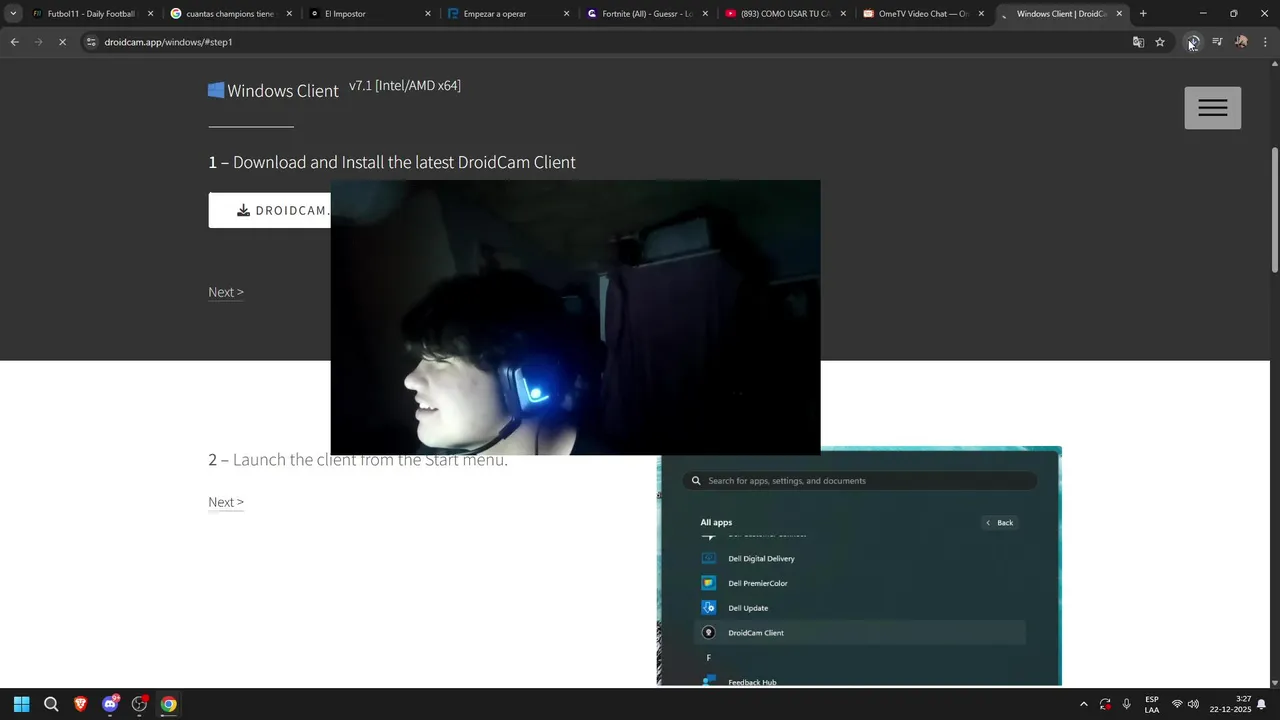
Task: Open the media controls icon
Action: tap(1217, 42)
